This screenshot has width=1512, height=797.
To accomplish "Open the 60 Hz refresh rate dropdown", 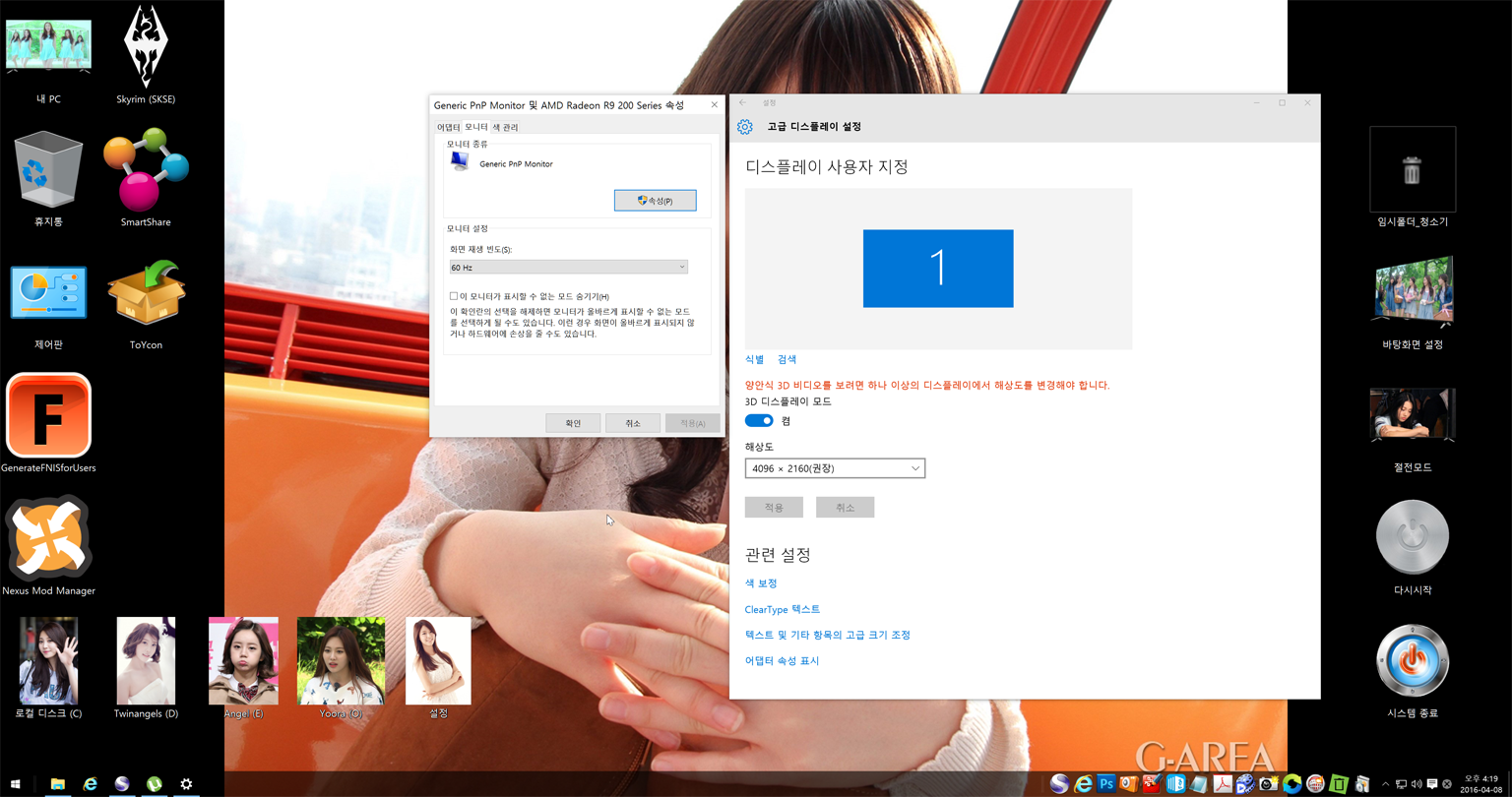I will click(568, 267).
